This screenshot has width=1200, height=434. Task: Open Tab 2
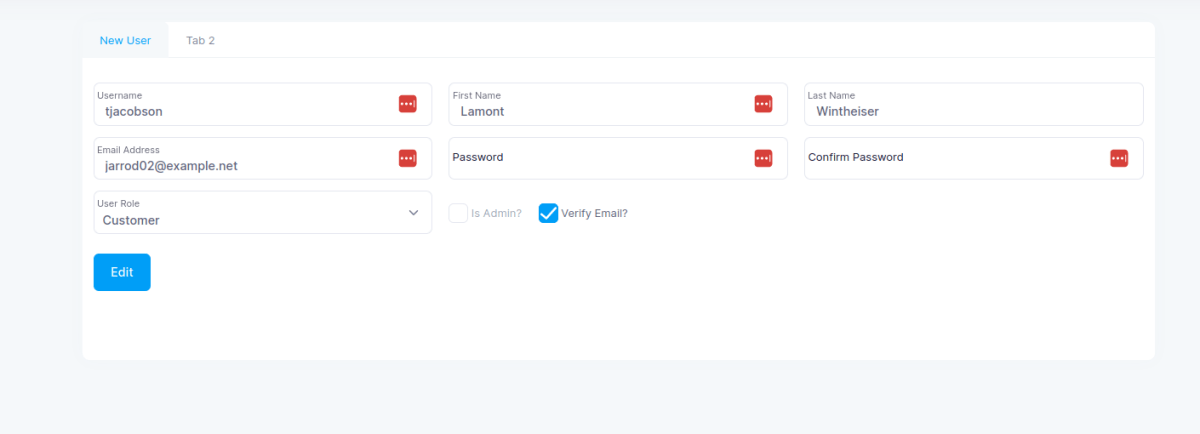[200, 41]
